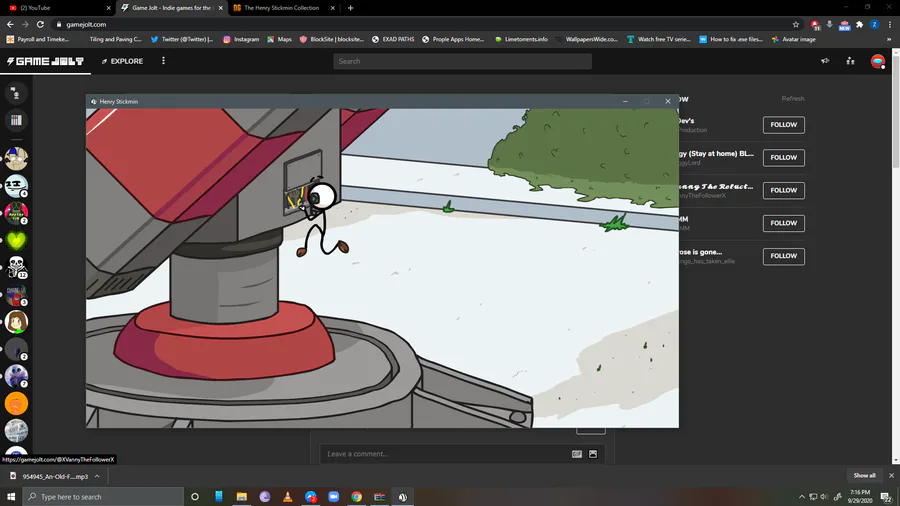
Task: Focus the Game Jolt search field
Action: pyautogui.click(x=462, y=61)
